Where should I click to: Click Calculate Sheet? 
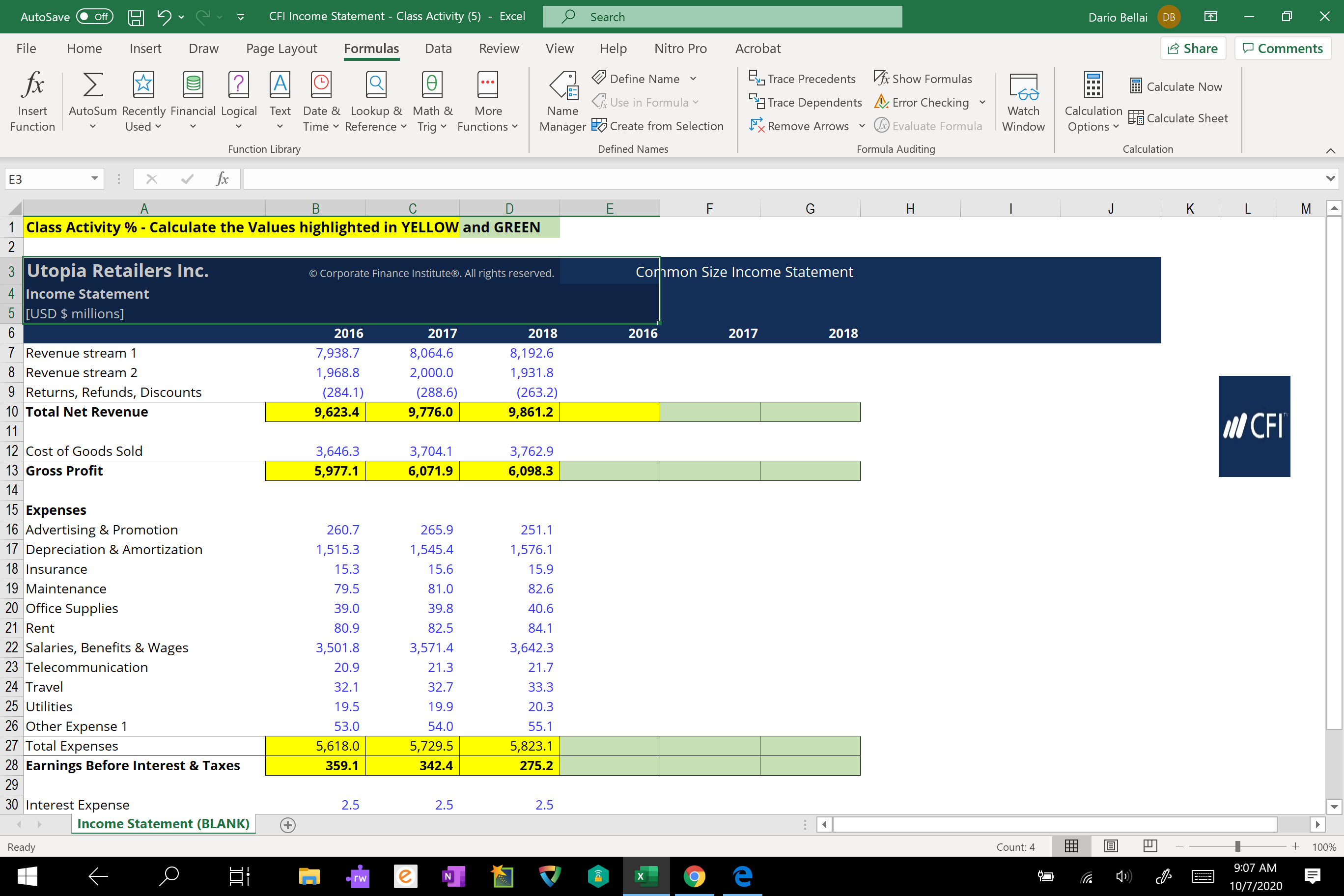pyautogui.click(x=1178, y=118)
